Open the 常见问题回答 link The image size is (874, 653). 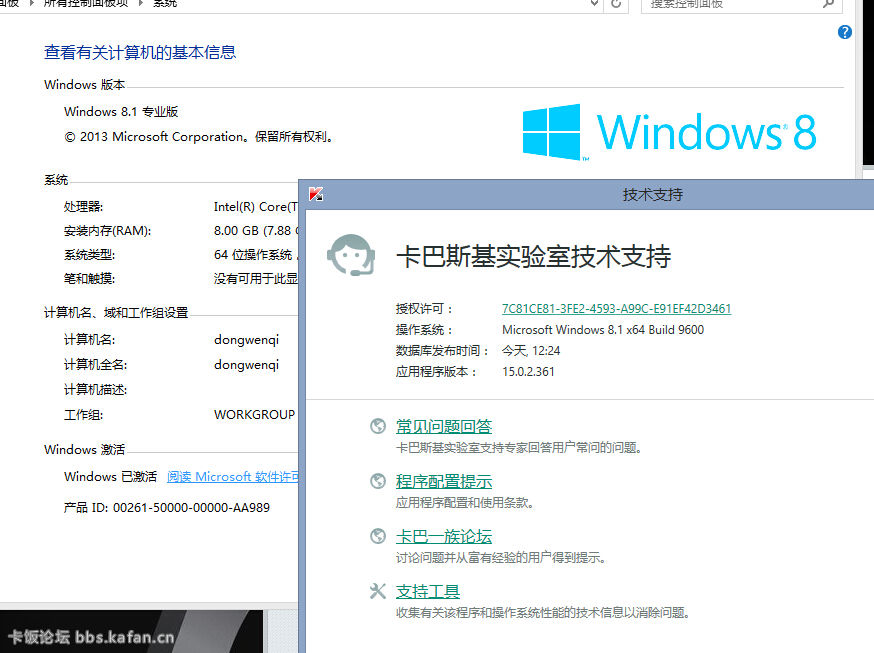pyautogui.click(x=444, y=426)
